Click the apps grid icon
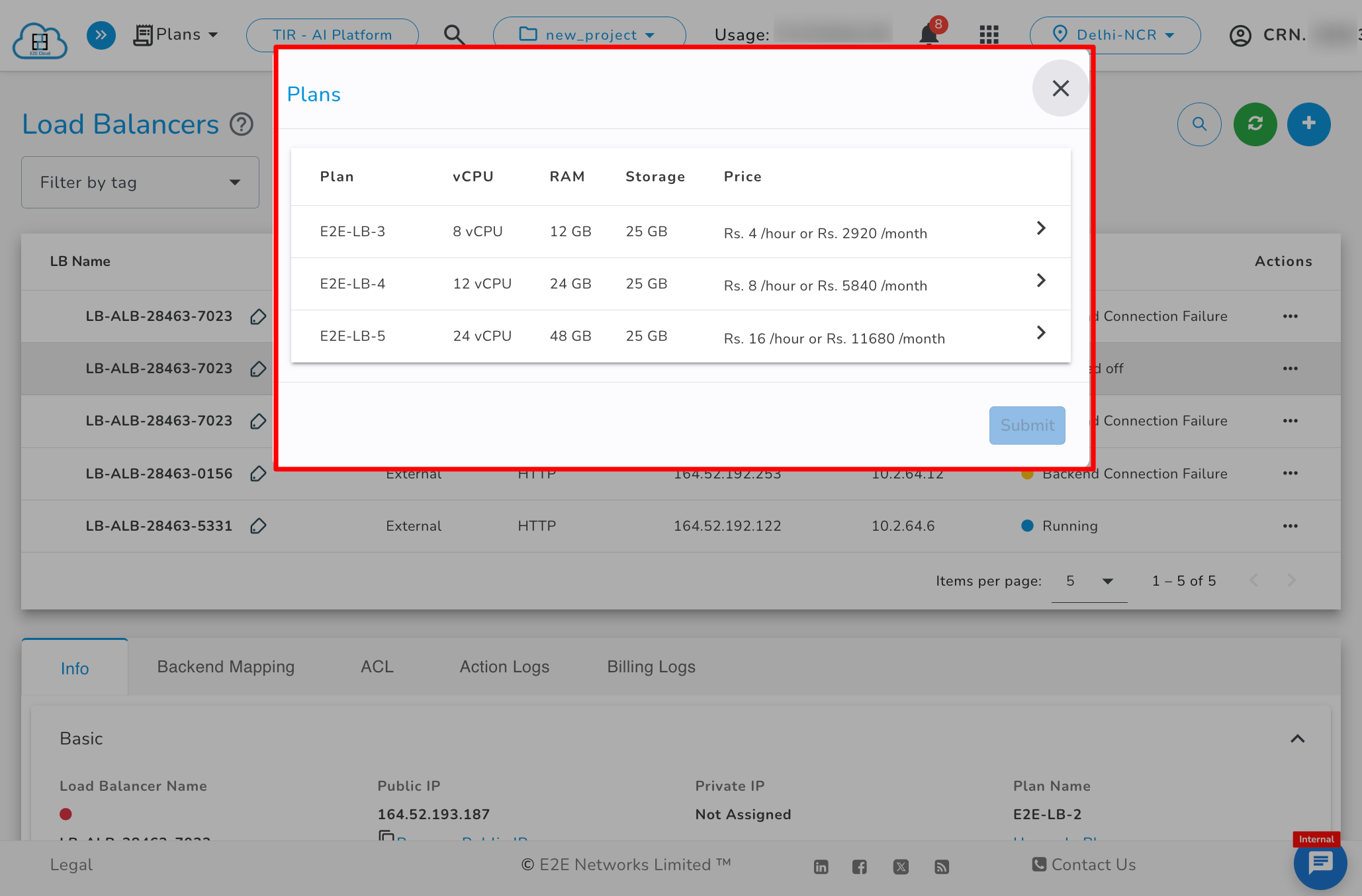Image resolution: width=1362 pixels, height=896 pixels. point(989,34)
